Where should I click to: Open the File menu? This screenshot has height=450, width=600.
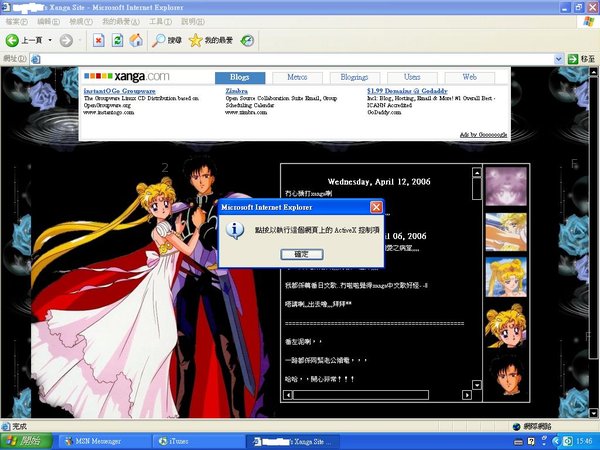click(16, 22)
